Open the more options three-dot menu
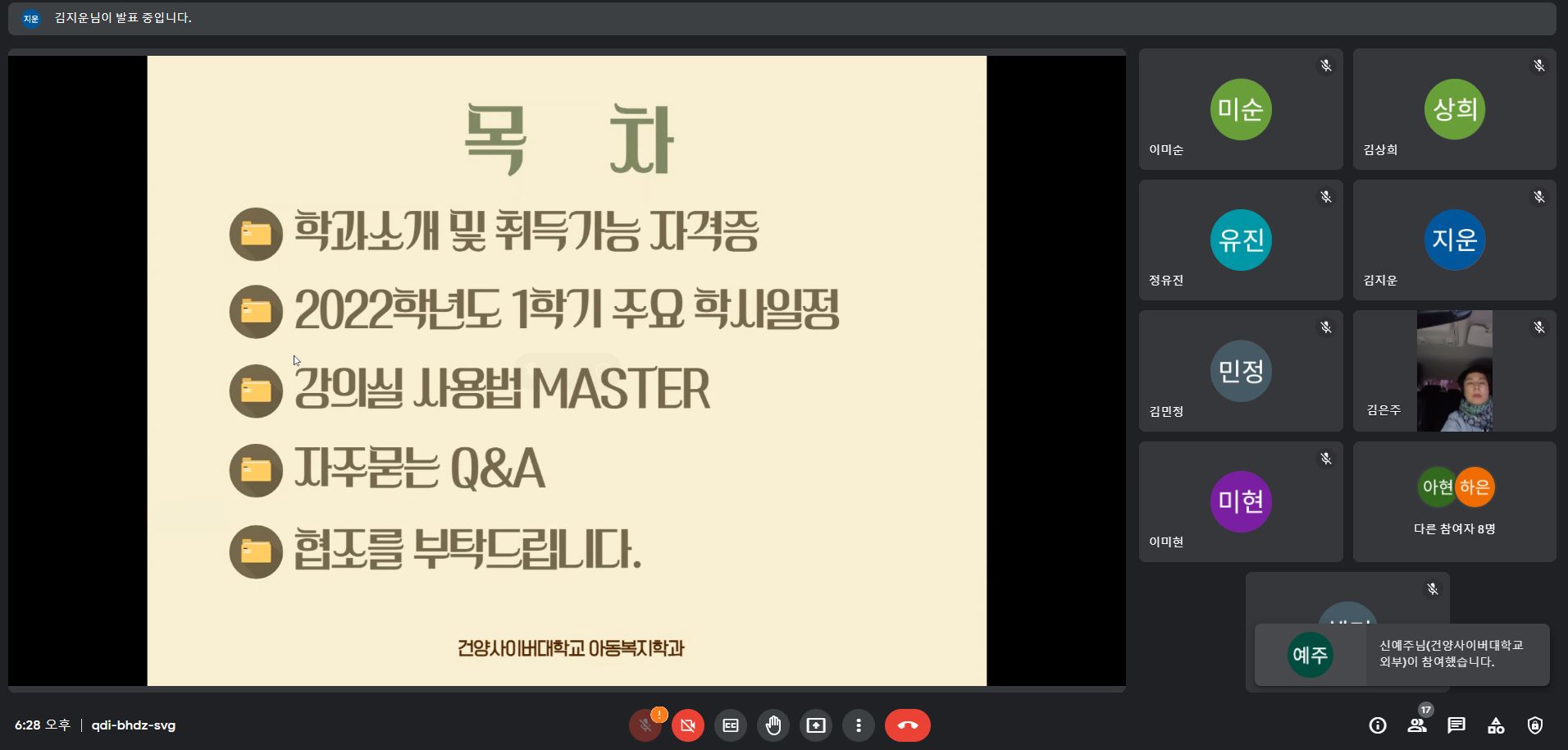 point(859,725)
